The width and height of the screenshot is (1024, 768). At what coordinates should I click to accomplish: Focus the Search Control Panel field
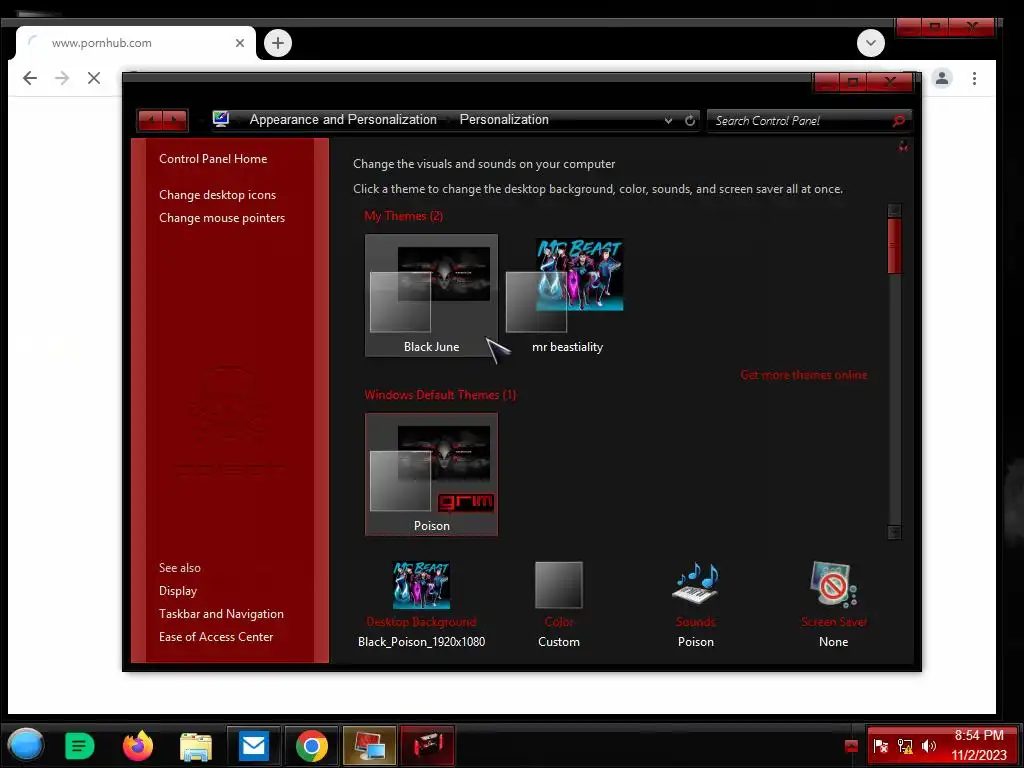pyautogui.click(x=801, y=121)
